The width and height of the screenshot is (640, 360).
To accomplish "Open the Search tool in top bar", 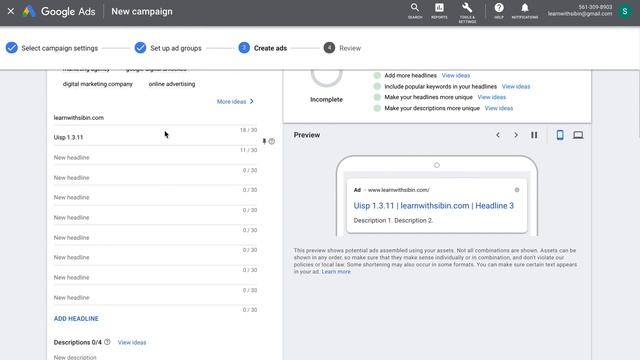I will [x=415, y=11].
